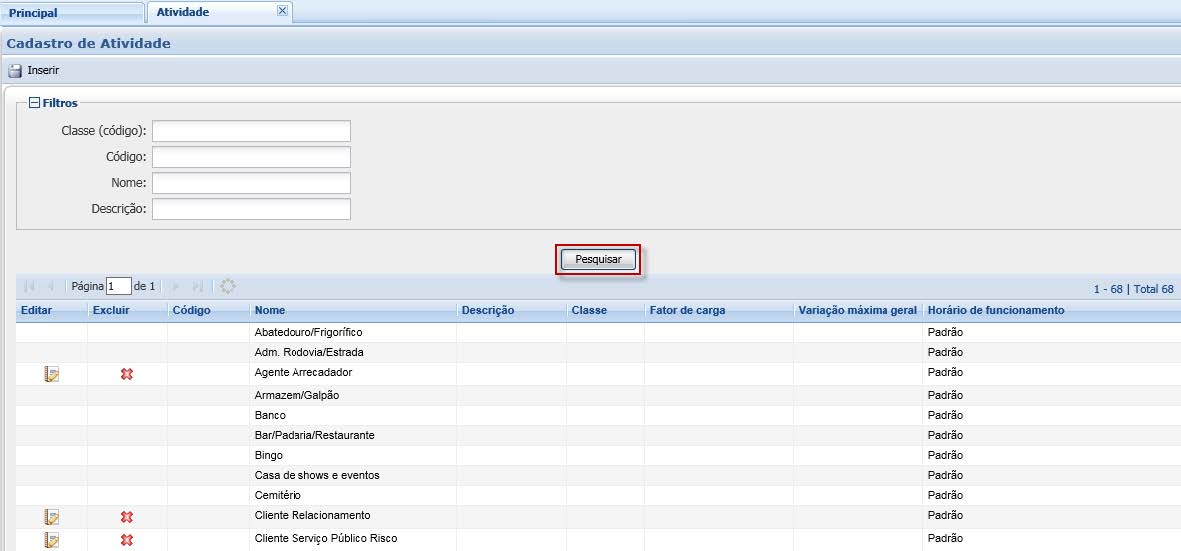Edit the Cliente Serviço Público Risco row
1181x551 pixels.
52,540
